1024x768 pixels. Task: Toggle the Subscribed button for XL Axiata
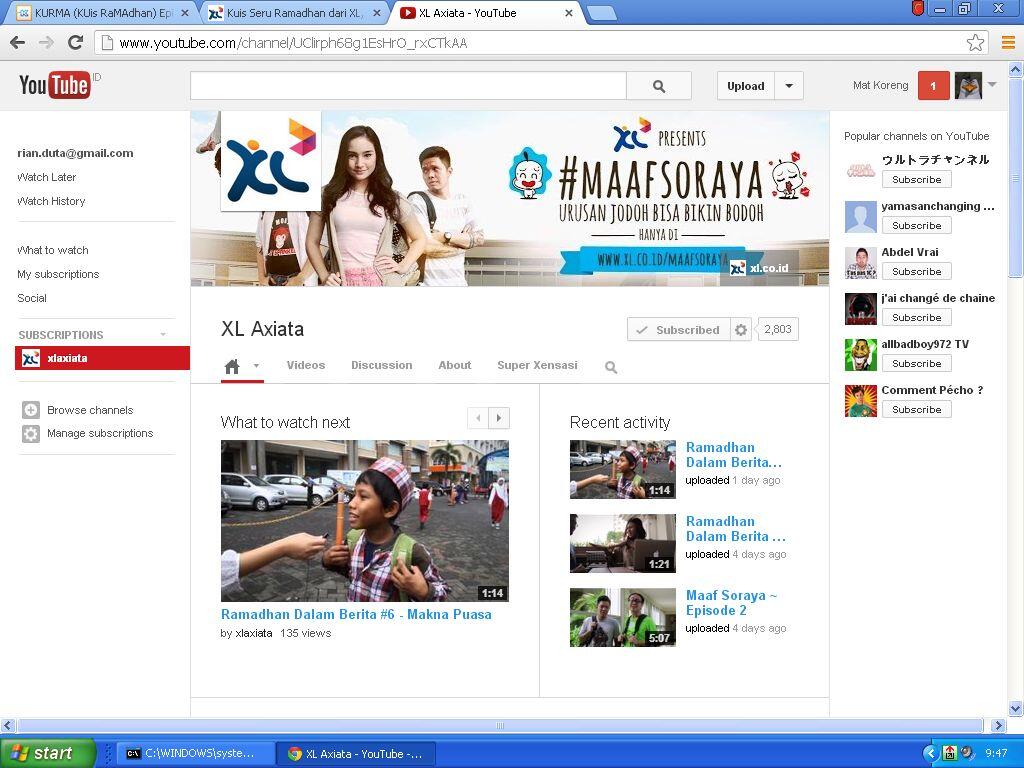(x=677, y=330)
